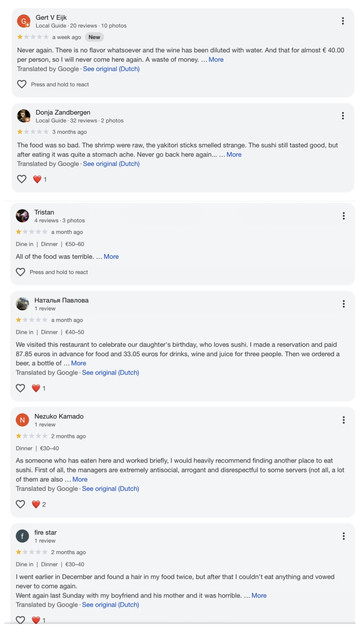Open options menu for Donja Zandbergen's review
The height and width of the screenshot is (640, 360).
coord(342,116)
